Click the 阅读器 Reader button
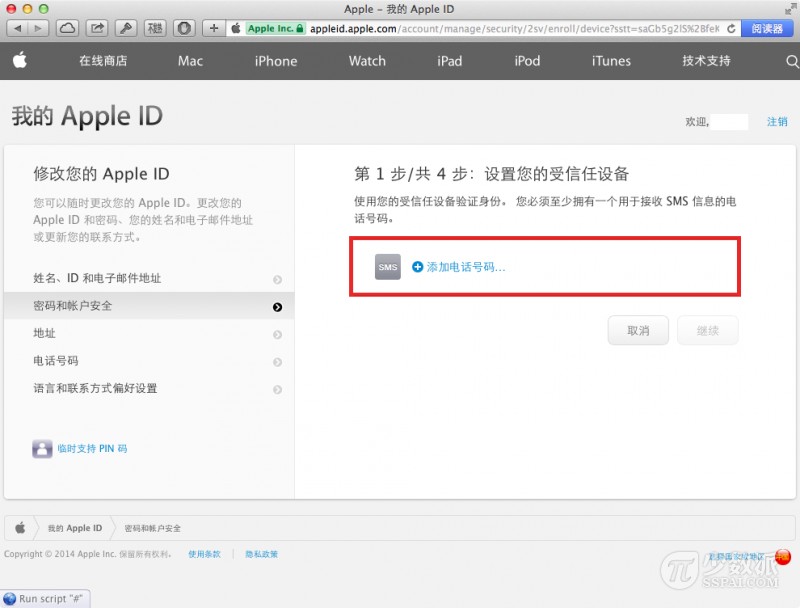Viewport: 800px width, 608px height. pyautogui.click(x=767, y=29)
